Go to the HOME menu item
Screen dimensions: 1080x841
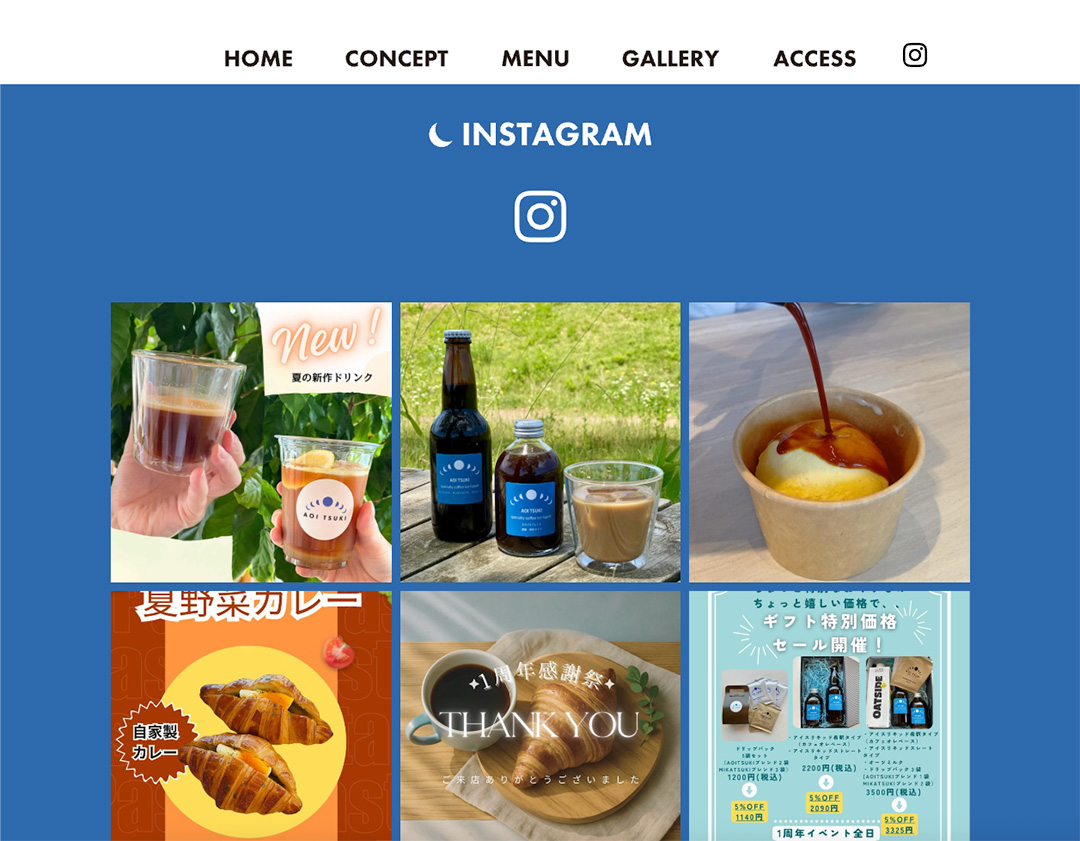pyautogui.click(x=258, y=59)
